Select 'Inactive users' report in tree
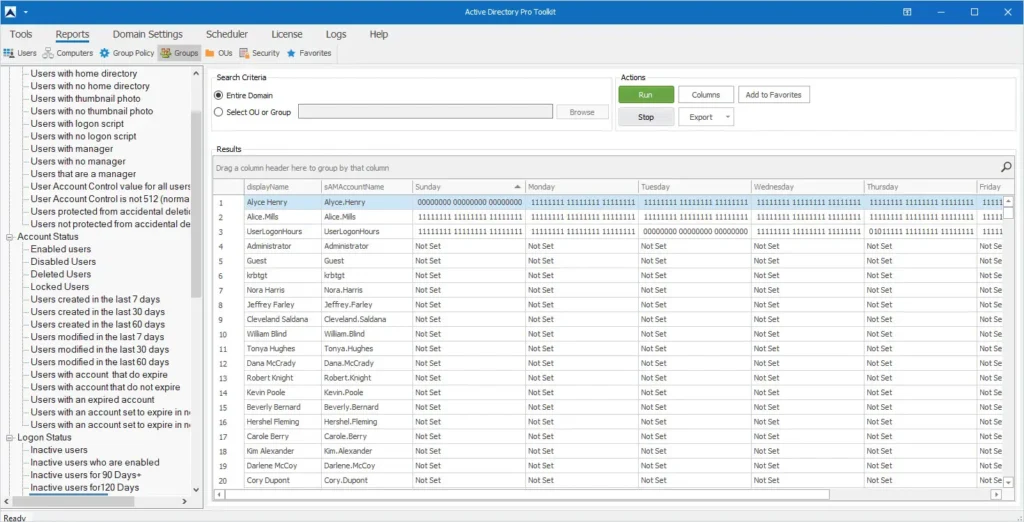Screen dimensions: 1024x522 (x=59, y=449)
